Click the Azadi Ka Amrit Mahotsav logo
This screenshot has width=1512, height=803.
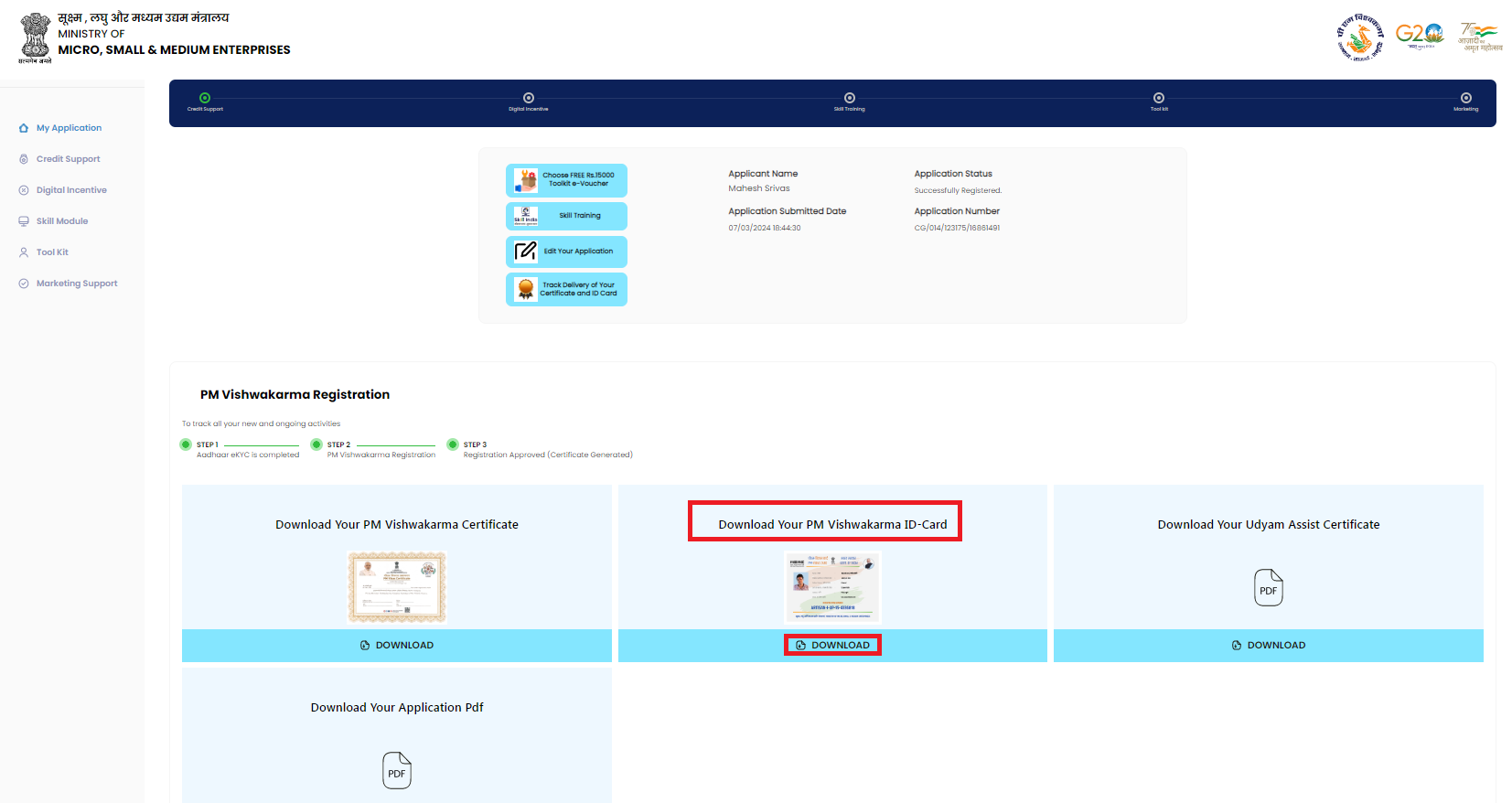point(1480,37)
